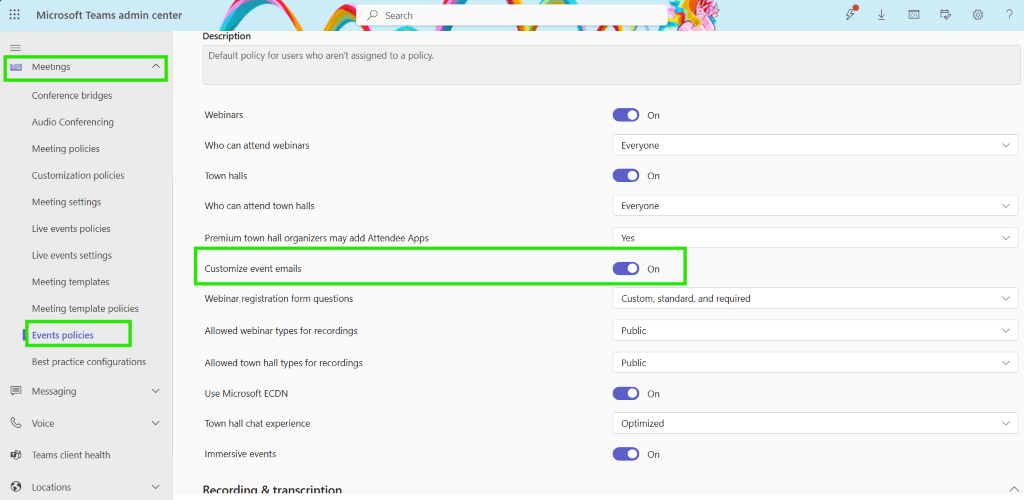This screenshot has width=1024, height=500.
Task: Expand the Messaging section chevron
Action: (x=155, y=391)
